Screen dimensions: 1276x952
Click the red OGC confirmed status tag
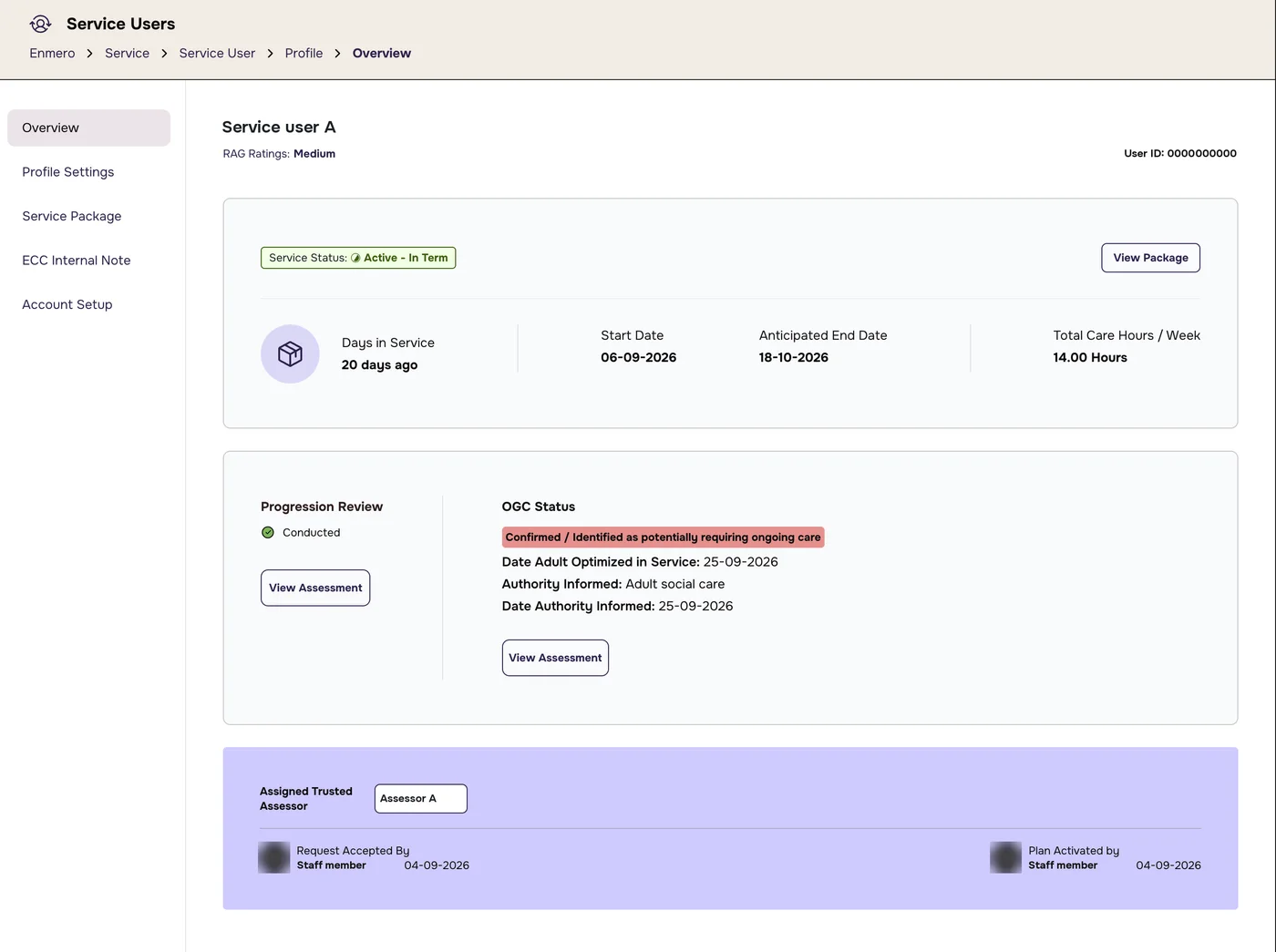[663, 537]
